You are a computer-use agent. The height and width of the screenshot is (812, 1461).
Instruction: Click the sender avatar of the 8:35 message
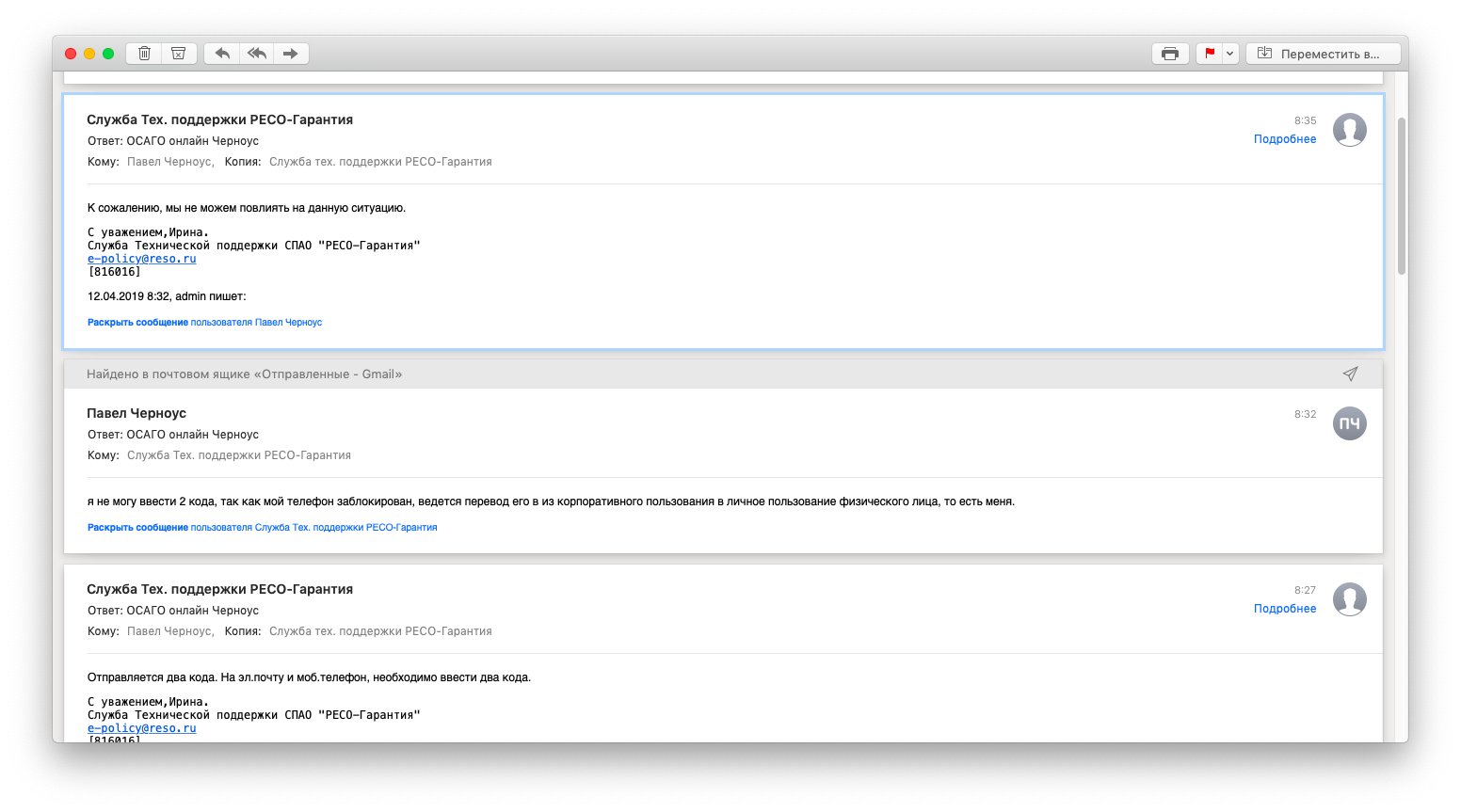pyautogui.click(x=1350, y=130)
